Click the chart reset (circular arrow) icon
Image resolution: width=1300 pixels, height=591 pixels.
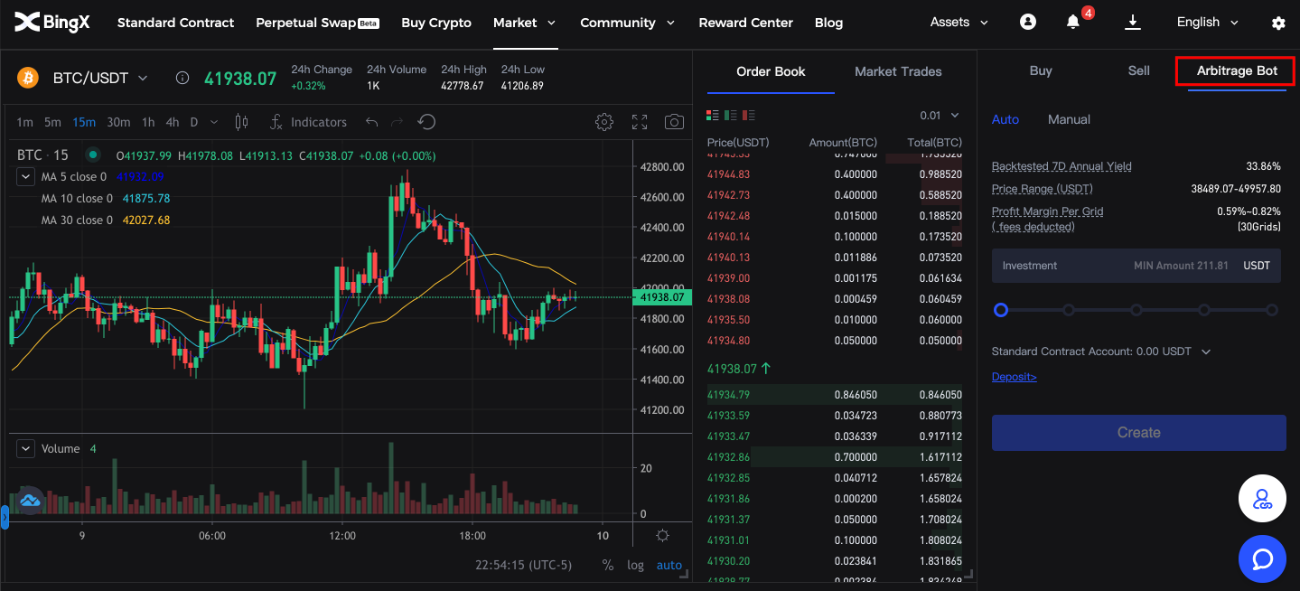[x=427, y=122]
